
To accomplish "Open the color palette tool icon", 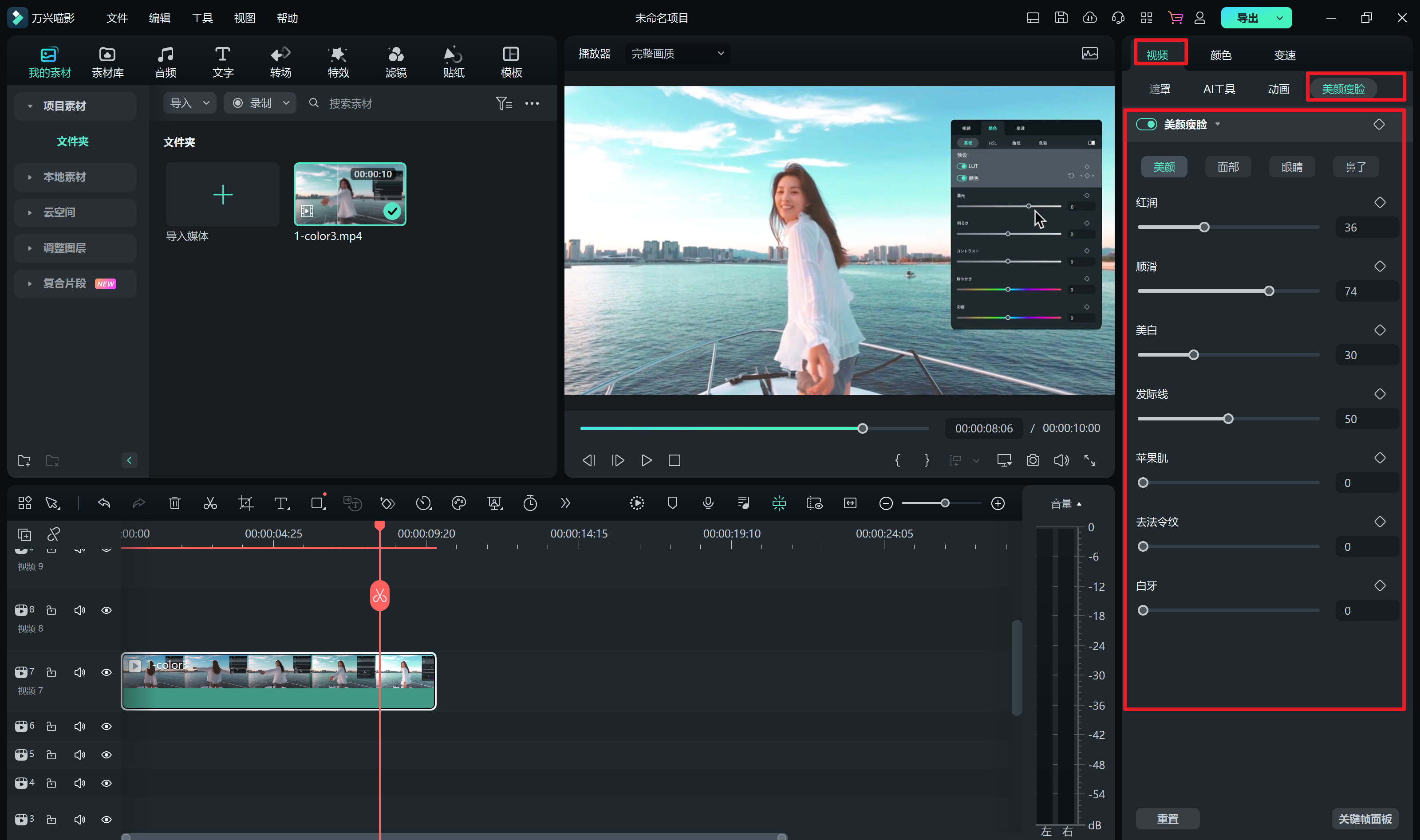I will point(458,503).
